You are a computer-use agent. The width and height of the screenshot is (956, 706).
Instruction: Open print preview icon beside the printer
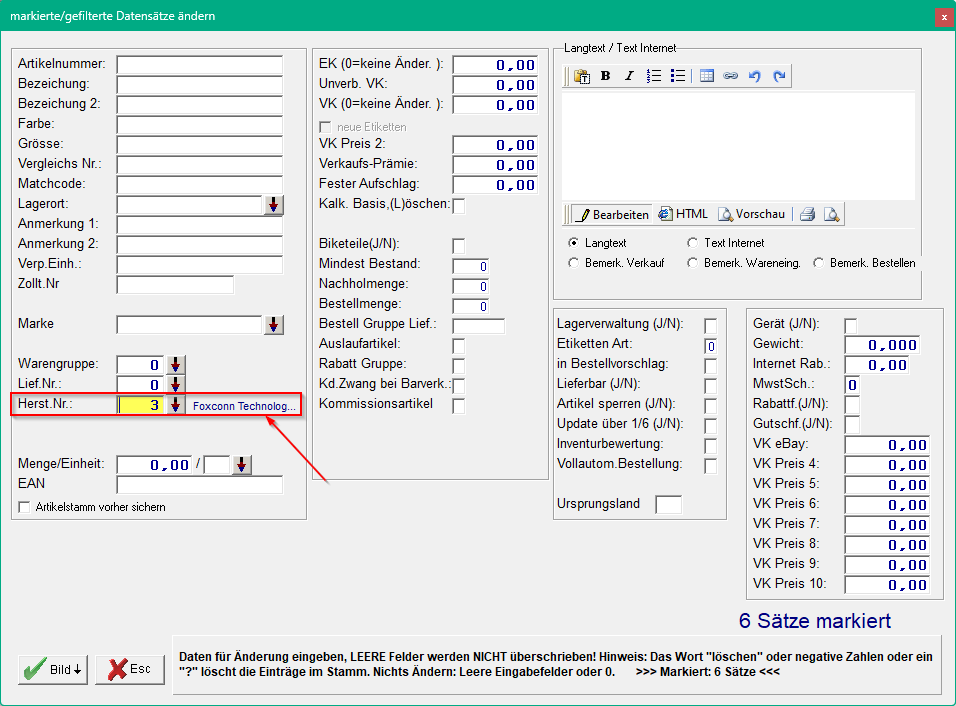pos(831,214)
